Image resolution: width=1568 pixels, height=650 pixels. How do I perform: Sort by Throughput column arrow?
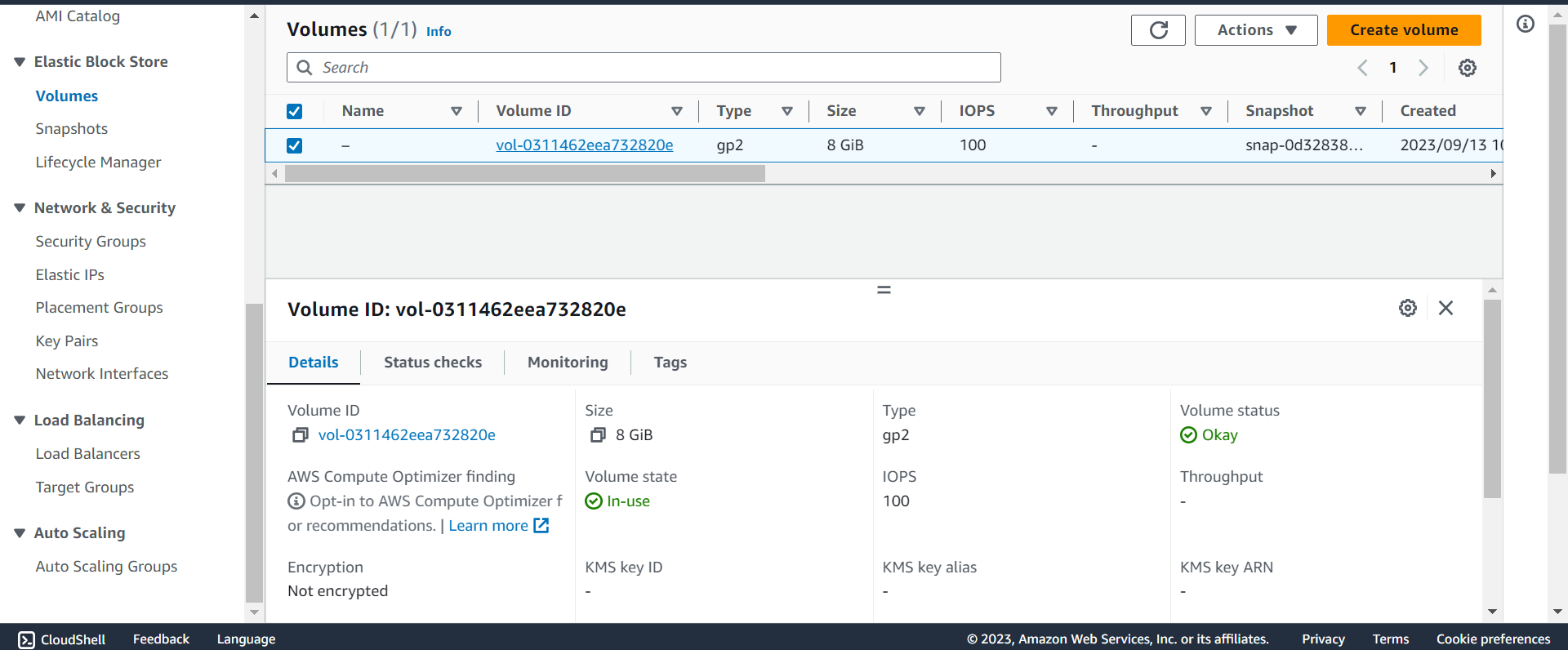(x=1206, y=111)
